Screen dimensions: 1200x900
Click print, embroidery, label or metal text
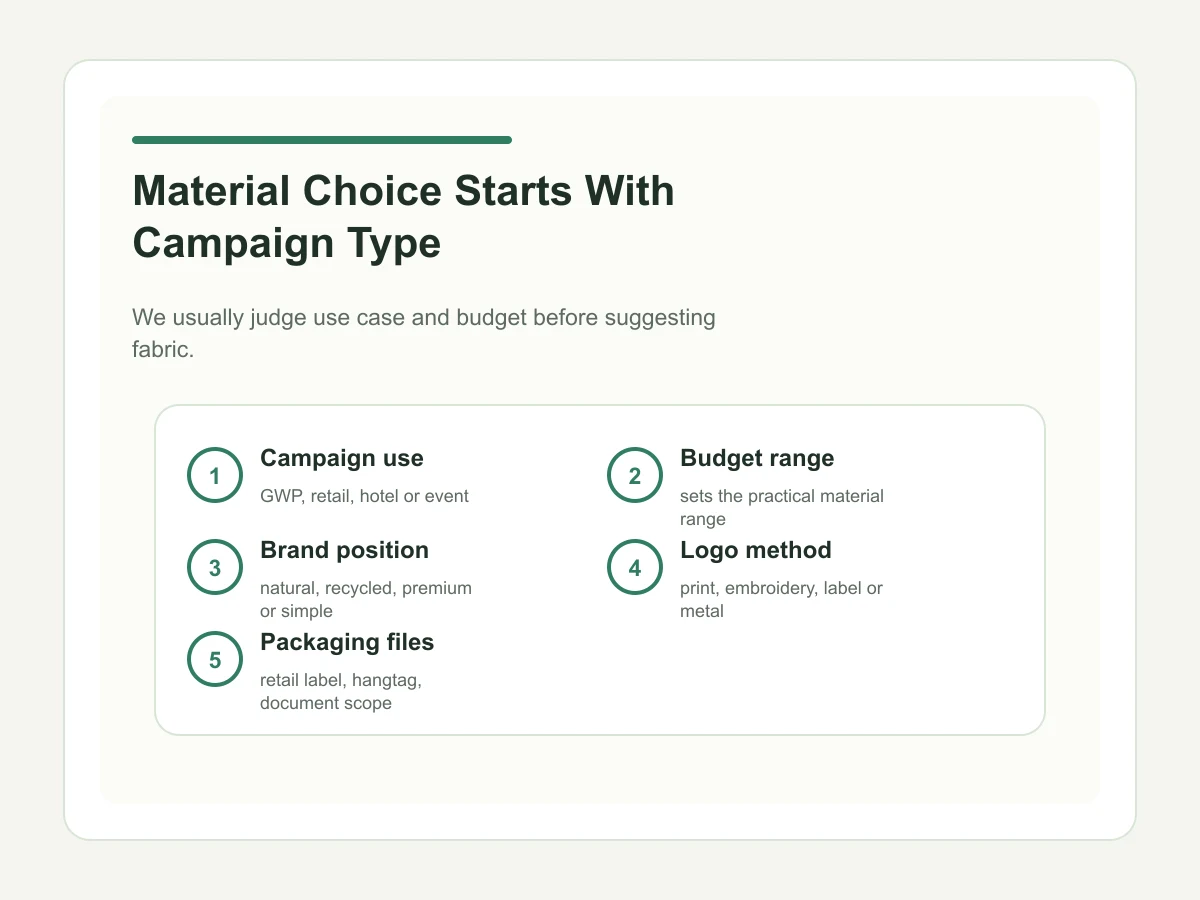tap(781, 600)
